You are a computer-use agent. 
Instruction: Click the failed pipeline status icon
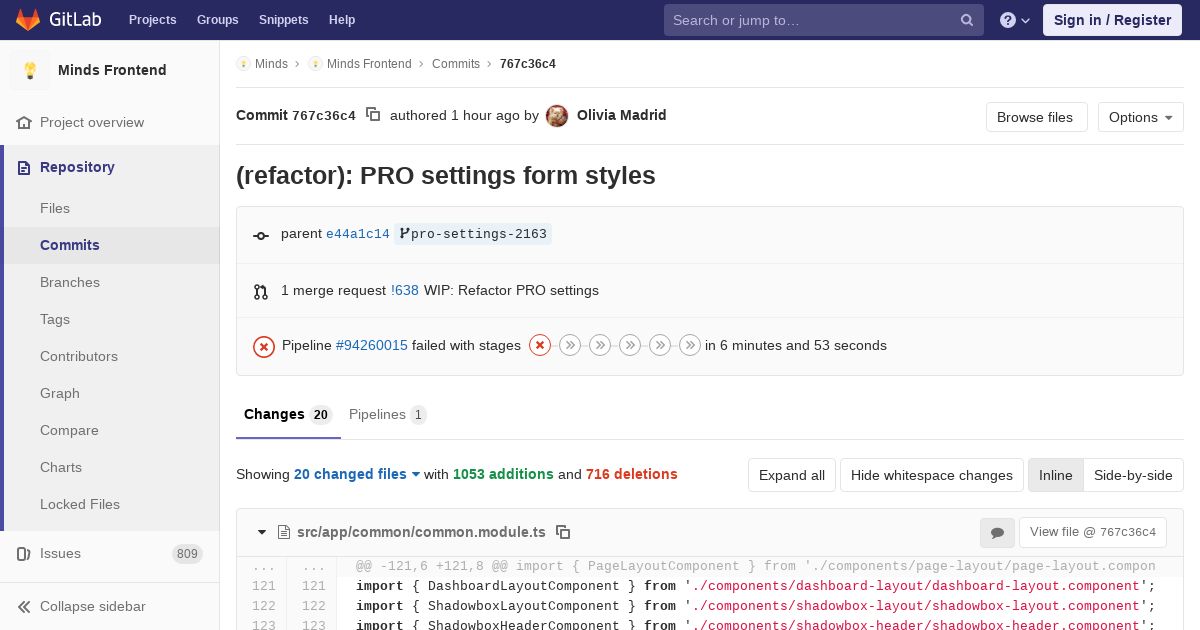[264, 346]
